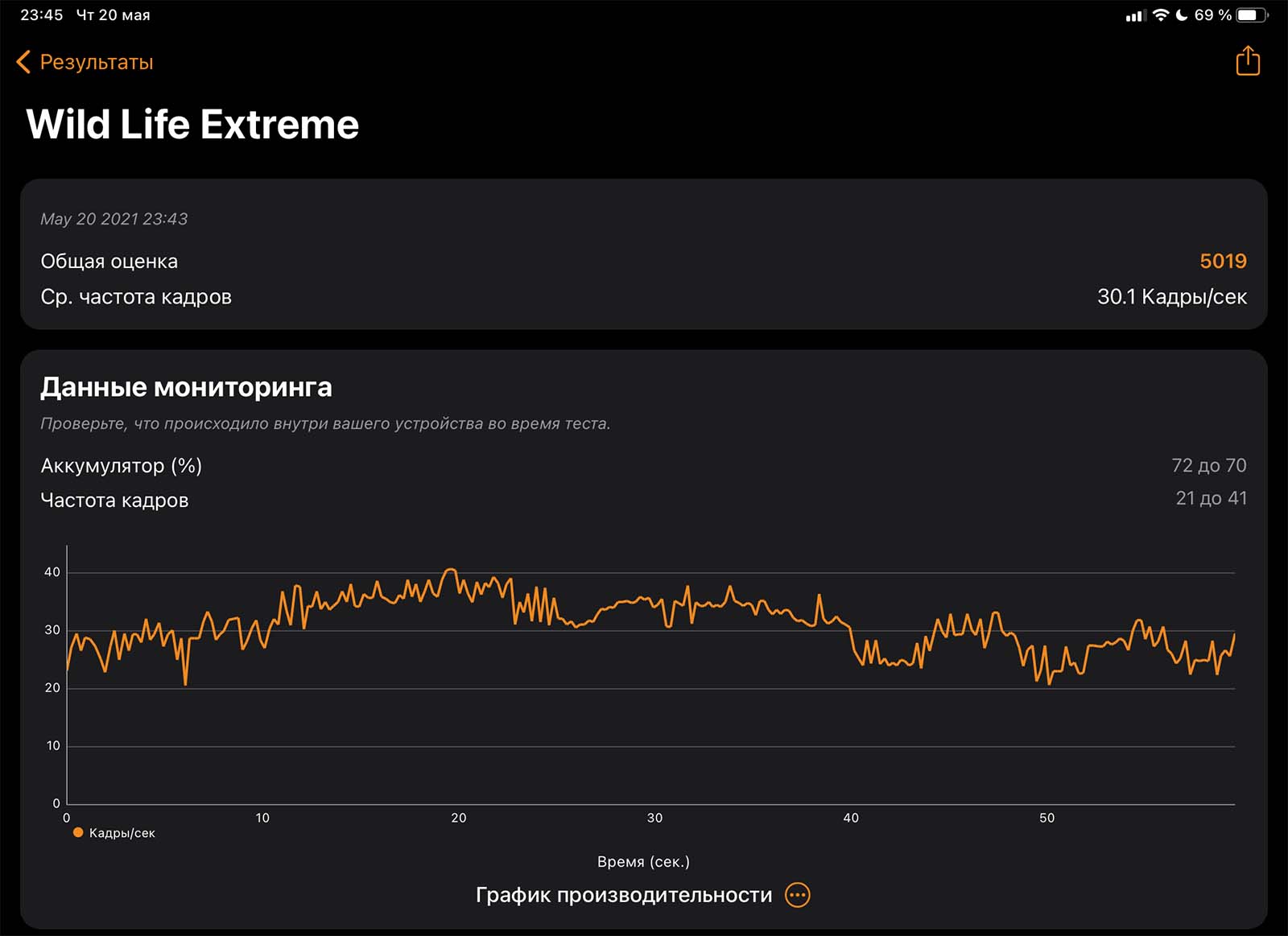Image resolution: width=1288 pixels, height=936 pixels.
Task: Tap the battery indicator icon
Action: point(1252,15)
